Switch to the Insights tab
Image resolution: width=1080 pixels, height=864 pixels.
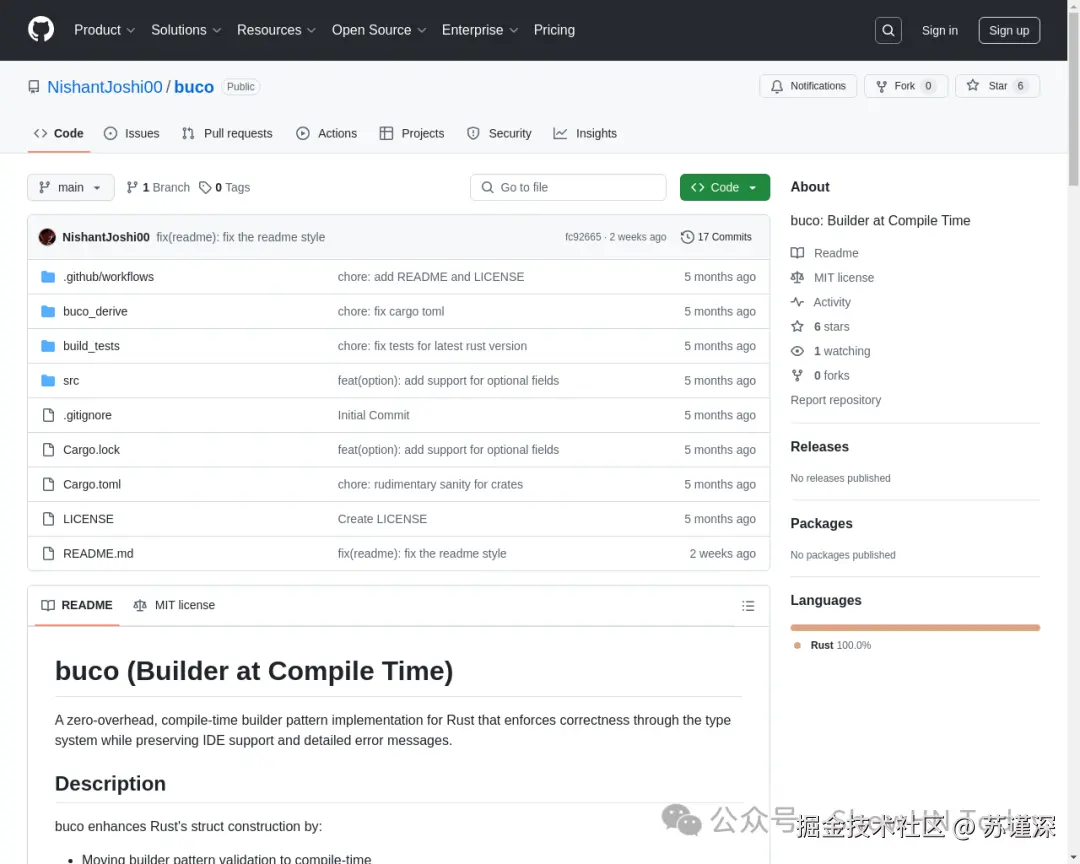click(x=585, y=133)
